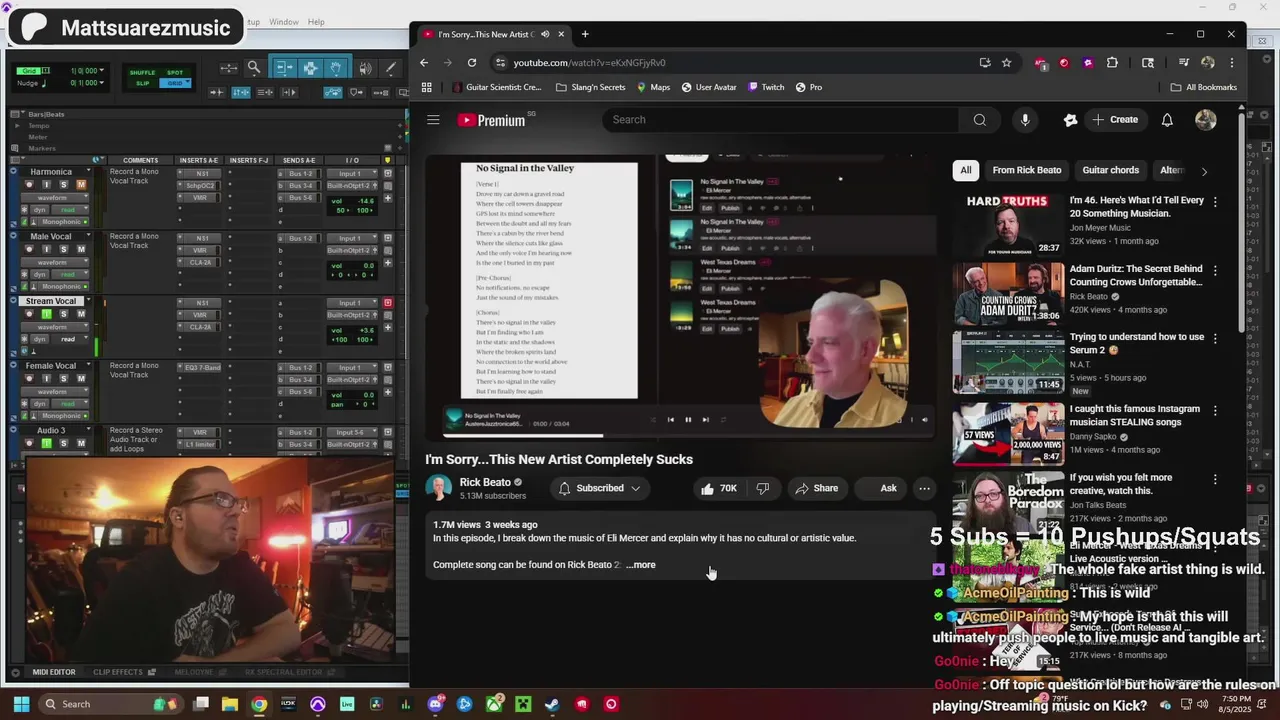Open the Window menu in Pro Tools
Image resolution: width=1280 pixels, height=720 pixels.
[284, 22]
